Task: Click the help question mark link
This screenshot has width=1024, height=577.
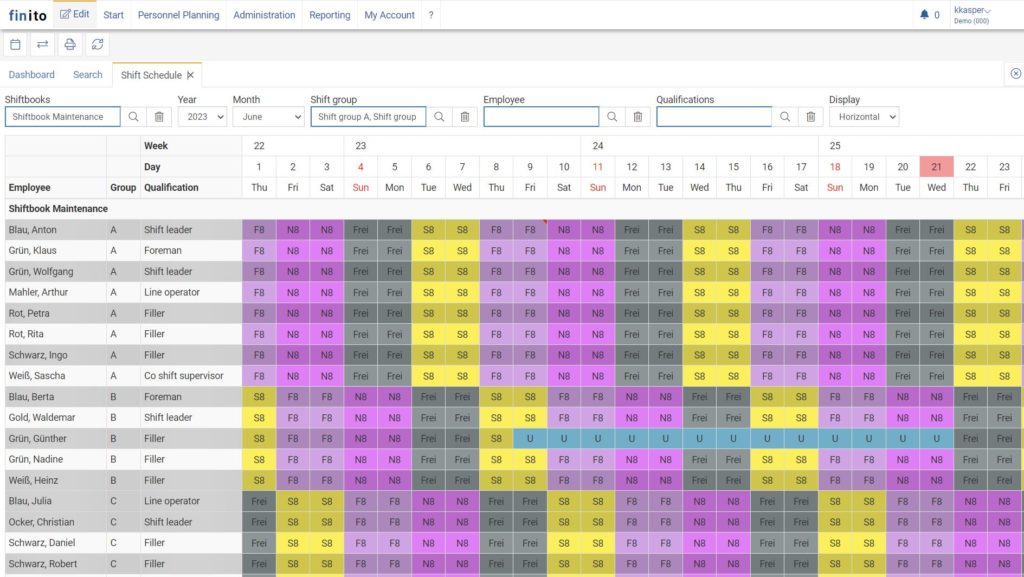Action: (430, 14)
